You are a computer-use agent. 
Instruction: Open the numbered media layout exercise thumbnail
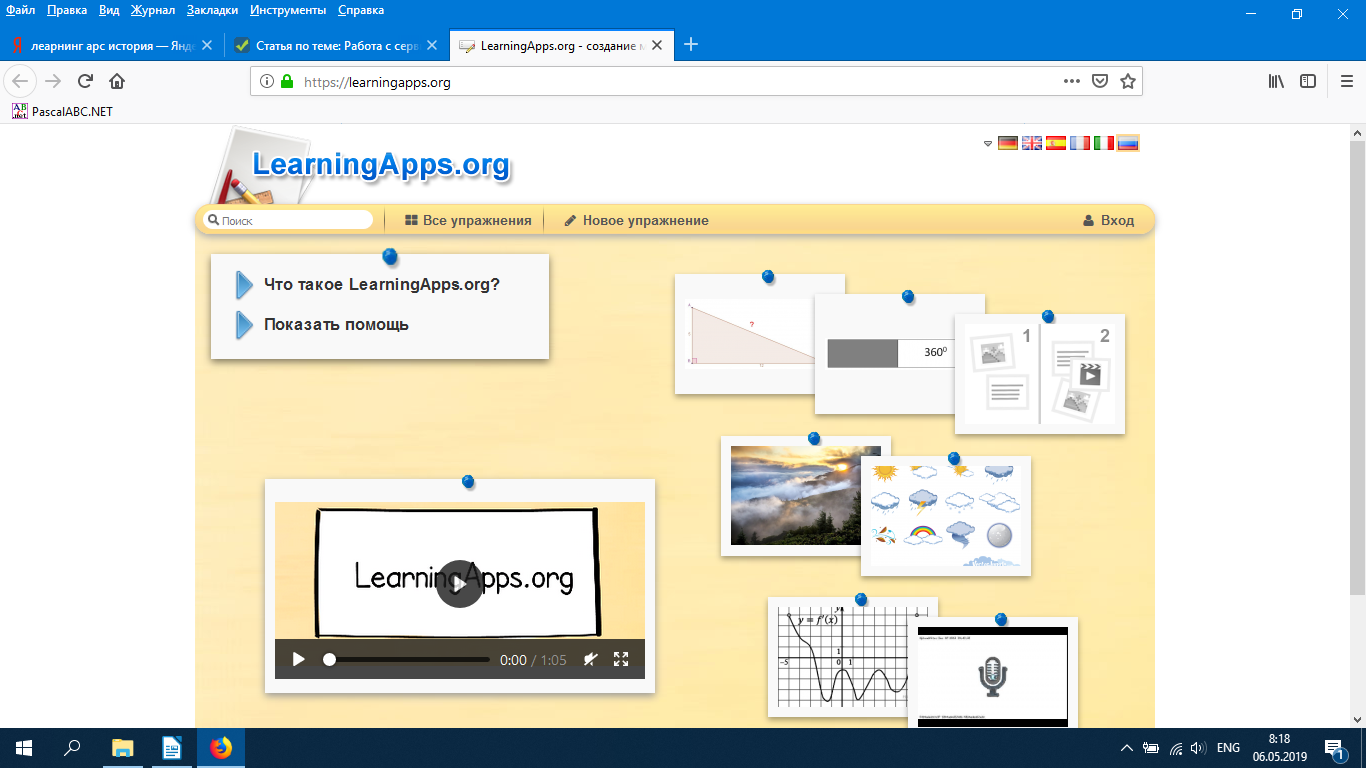(x=1040, y=374)
